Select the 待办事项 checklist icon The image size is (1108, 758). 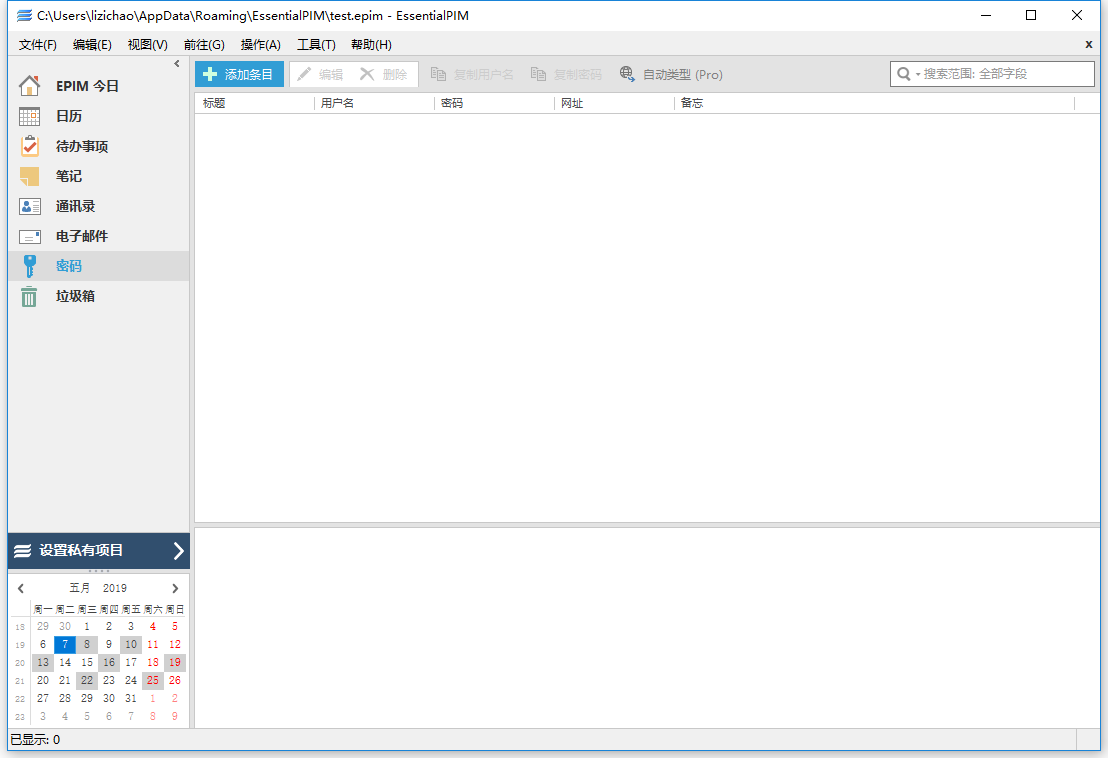click(29, 146)
